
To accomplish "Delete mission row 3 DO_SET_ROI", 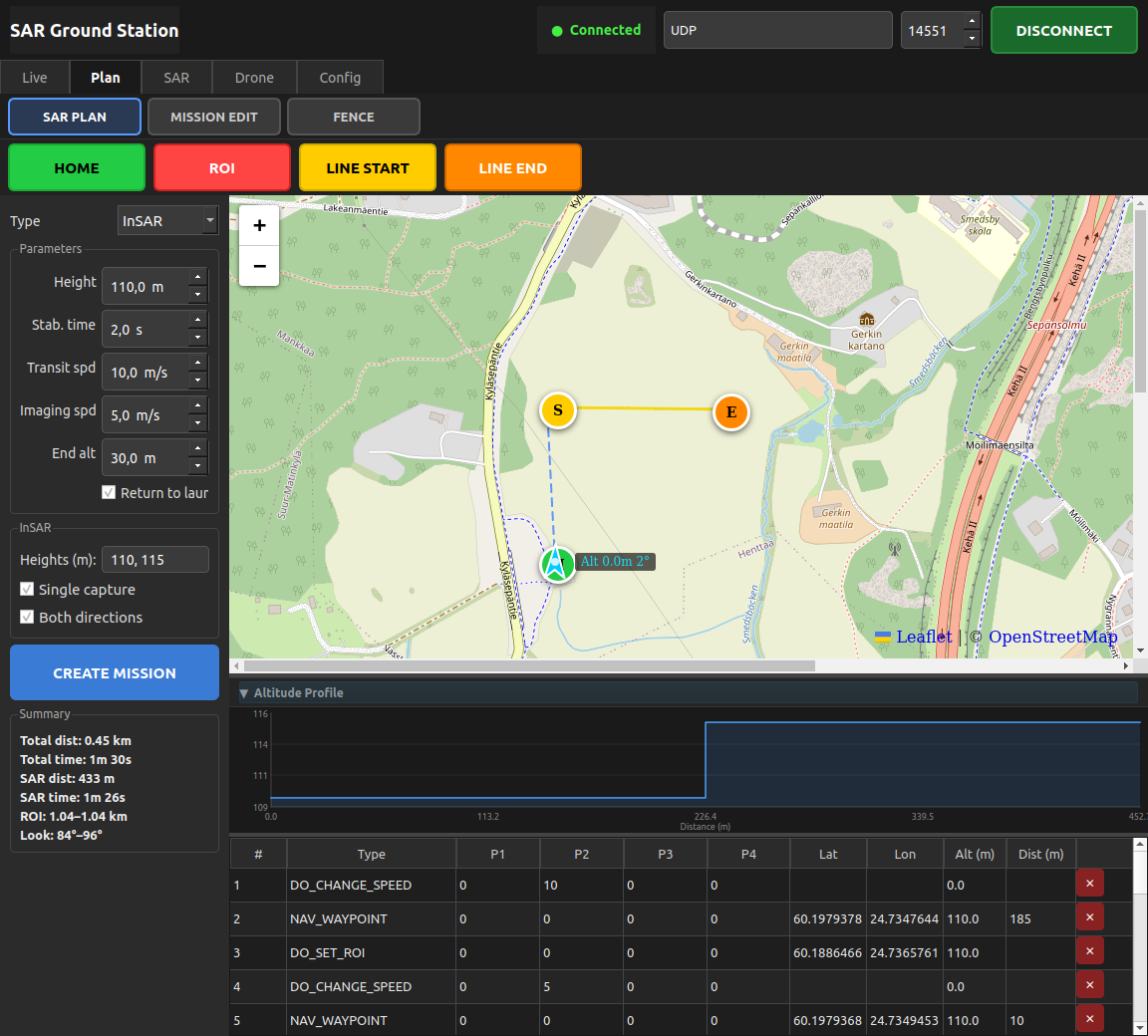I will pyautogui.click(x=1089, y=951).
